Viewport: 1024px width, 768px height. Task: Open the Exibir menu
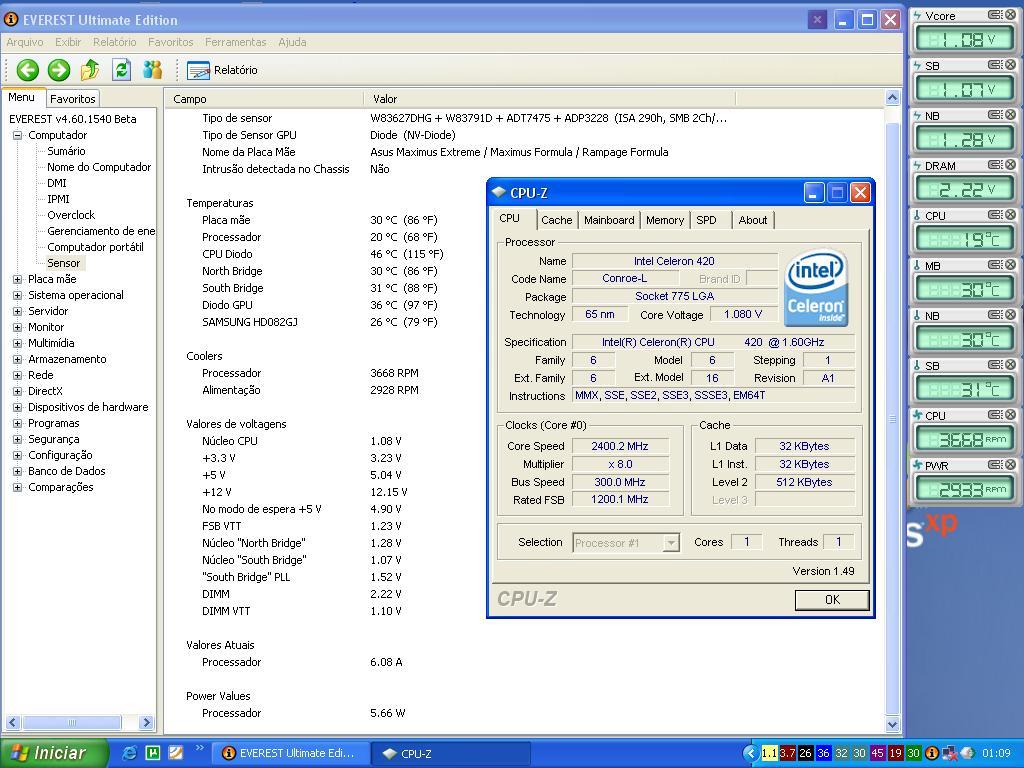click(68, 42)
